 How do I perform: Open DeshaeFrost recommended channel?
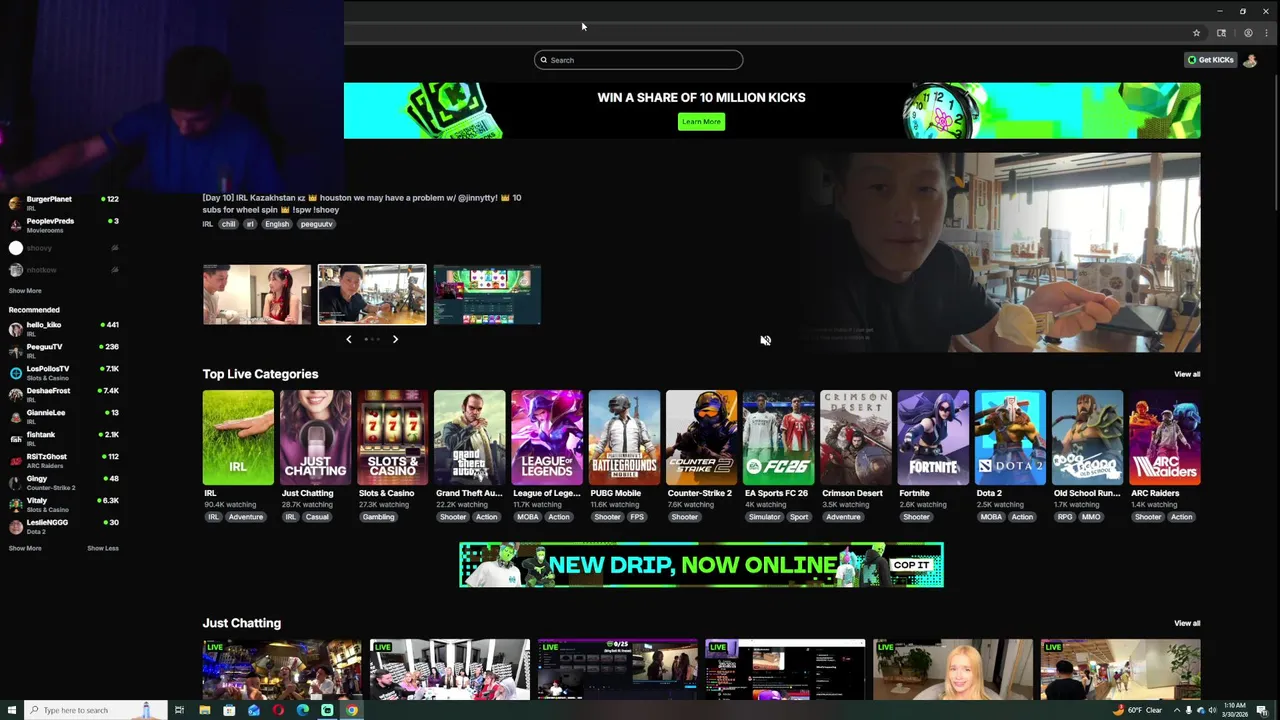pos(64,395)
